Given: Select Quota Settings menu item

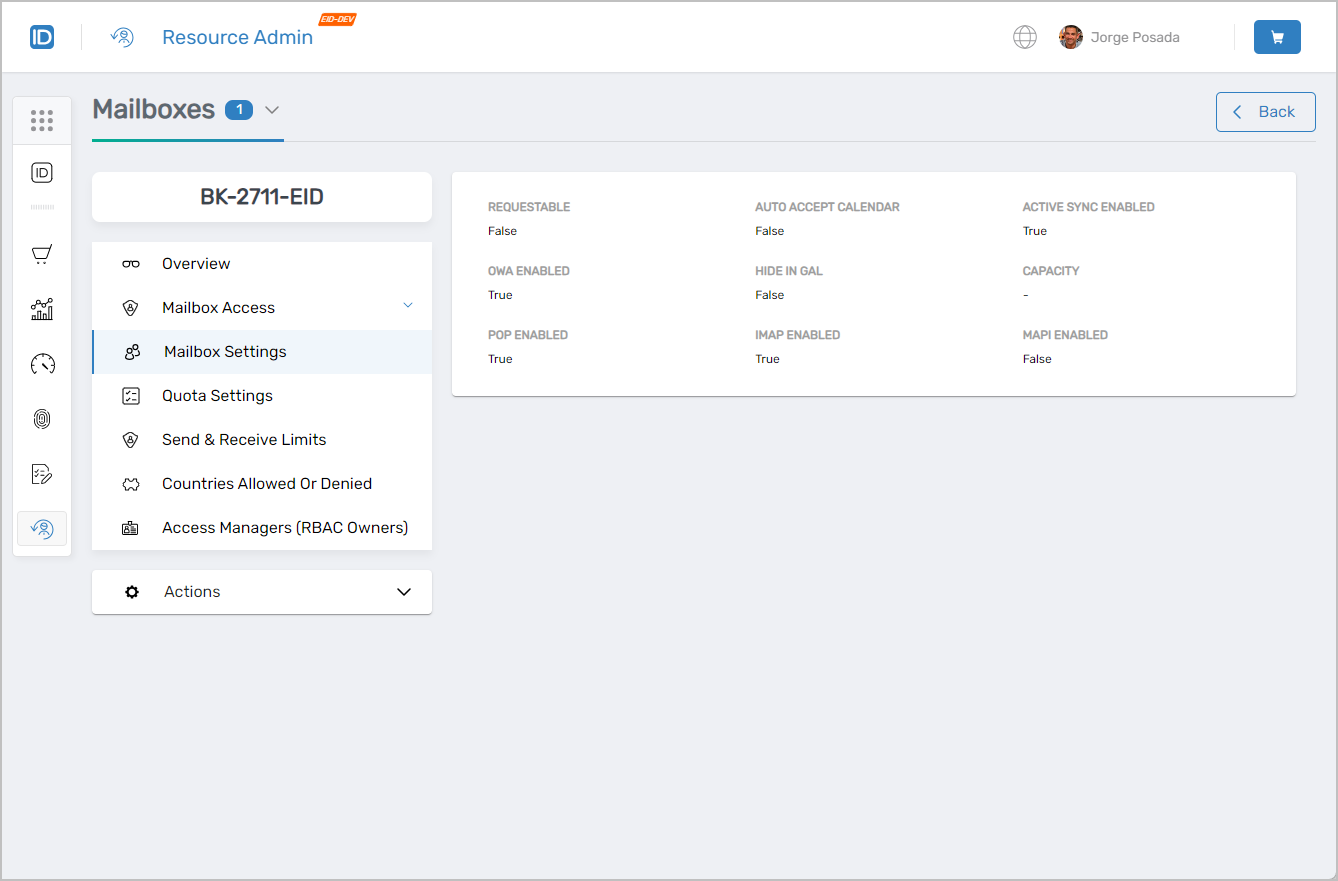Looking at the screenshot, I should (217, 396).
